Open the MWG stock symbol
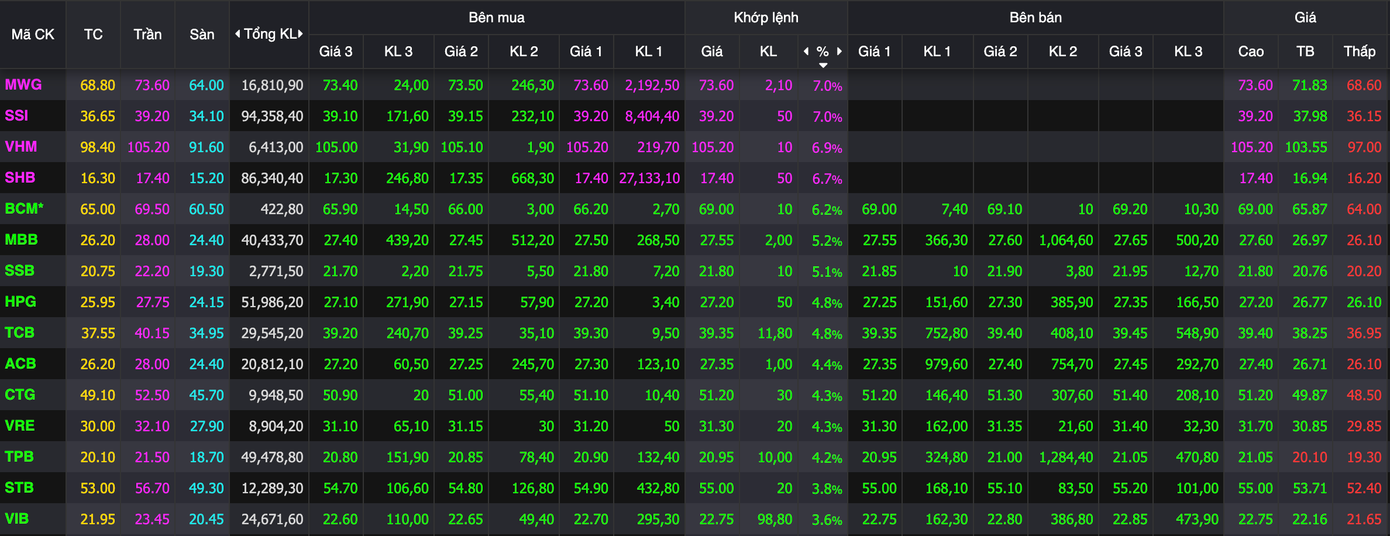Viewport: 1390px width, 536px height. click(x=23, y=85)
